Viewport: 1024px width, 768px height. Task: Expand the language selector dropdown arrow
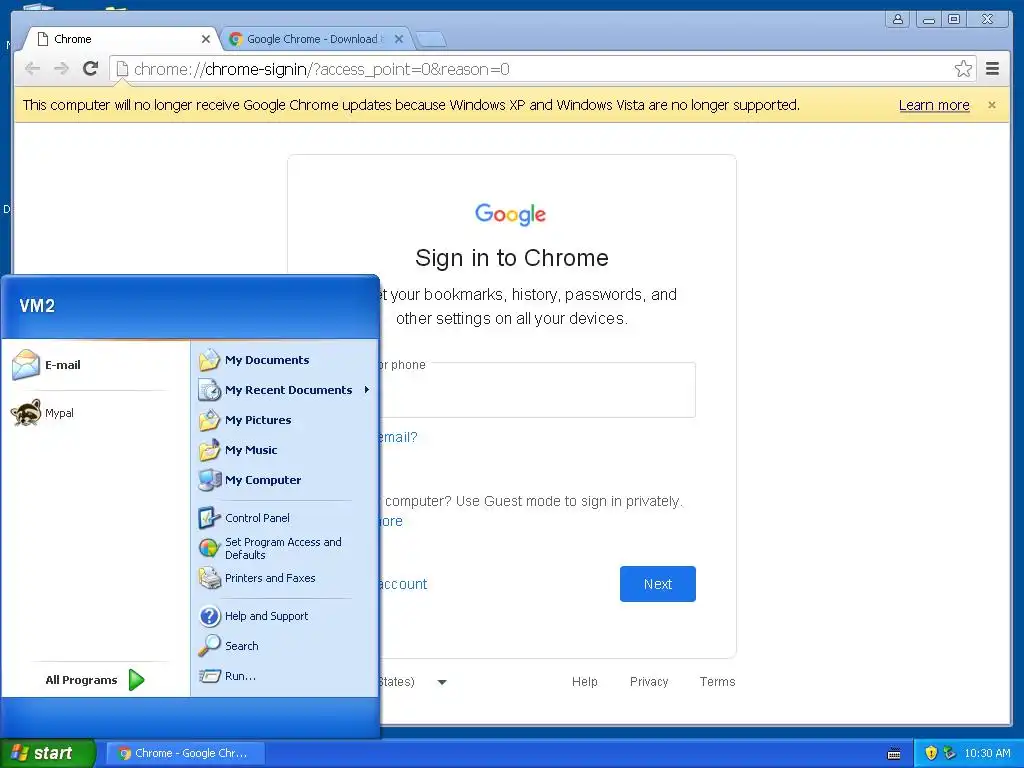(x=442, y=682)
